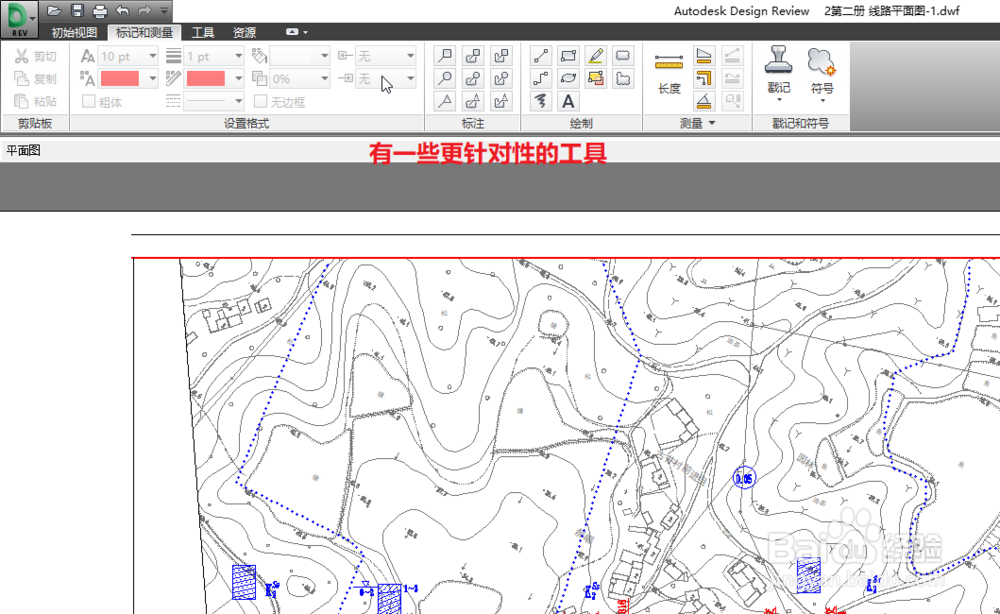Open the ribbon display options arrow
The height and width of the screenshot is (614, 1000).
[x=305, y=33]
